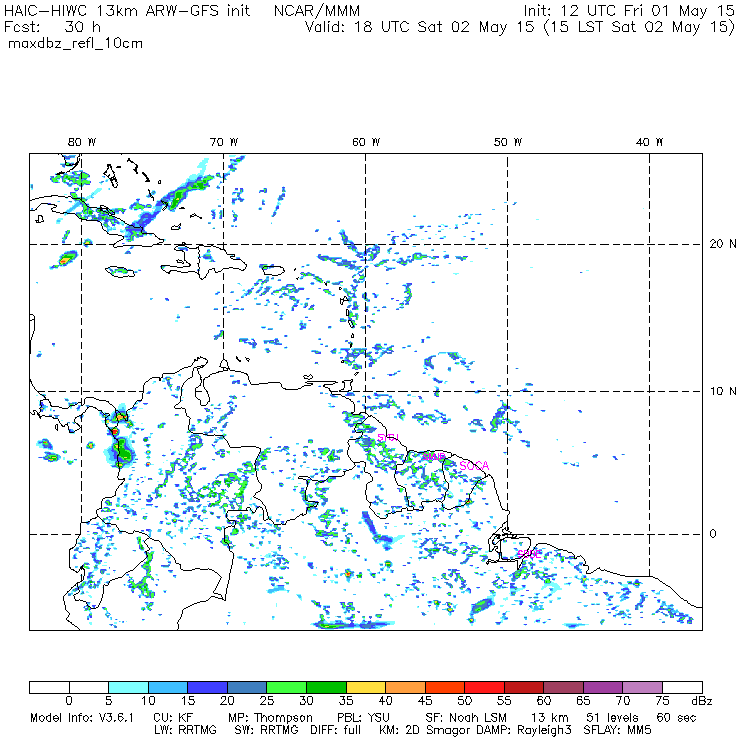Screen dimensions: 740x740
Task: Click the 'SFLAY: MM5' text
Action: click(x=617, y=730)
